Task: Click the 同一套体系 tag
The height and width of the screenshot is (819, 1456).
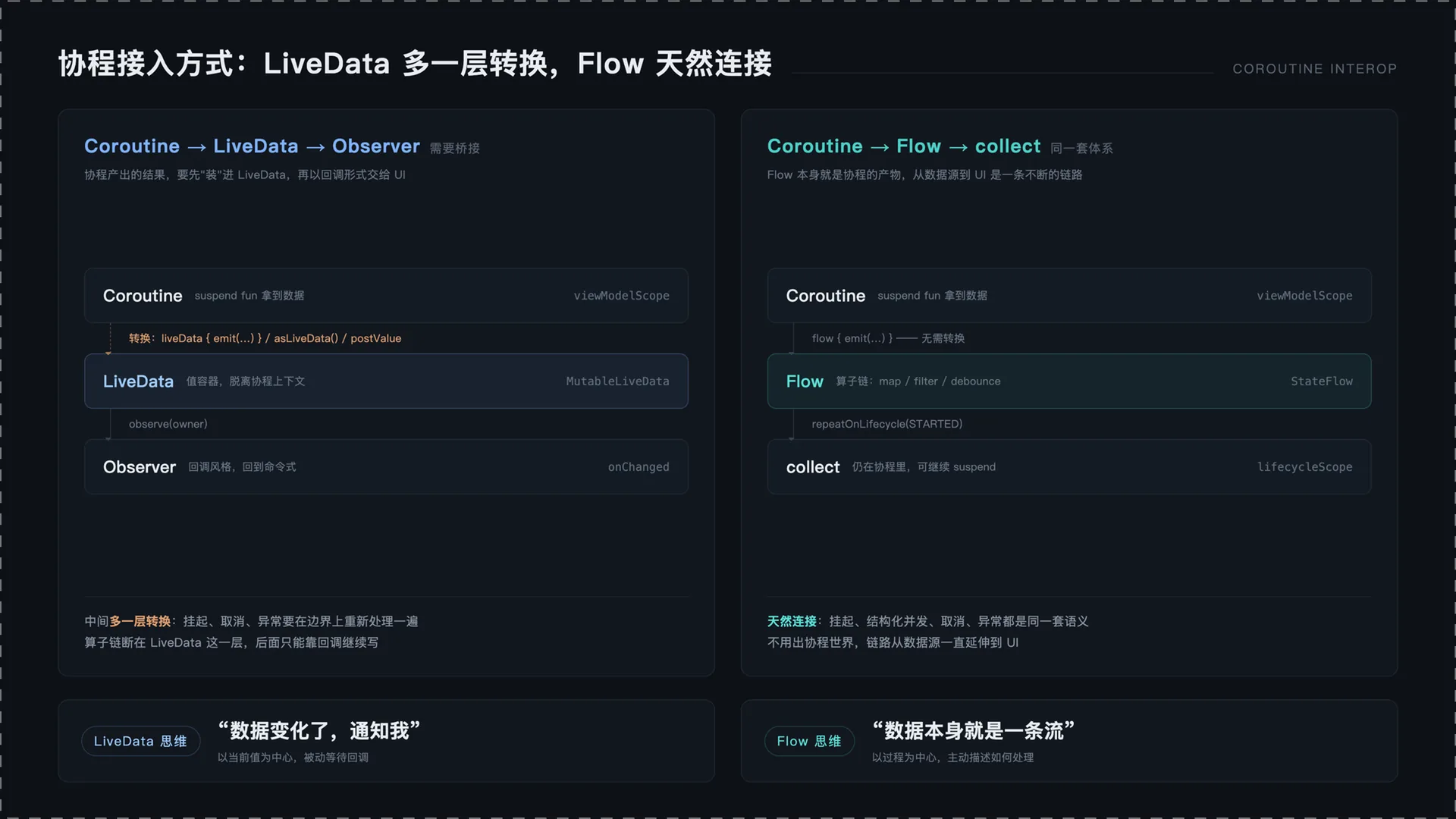Action: coord(1081,149)
